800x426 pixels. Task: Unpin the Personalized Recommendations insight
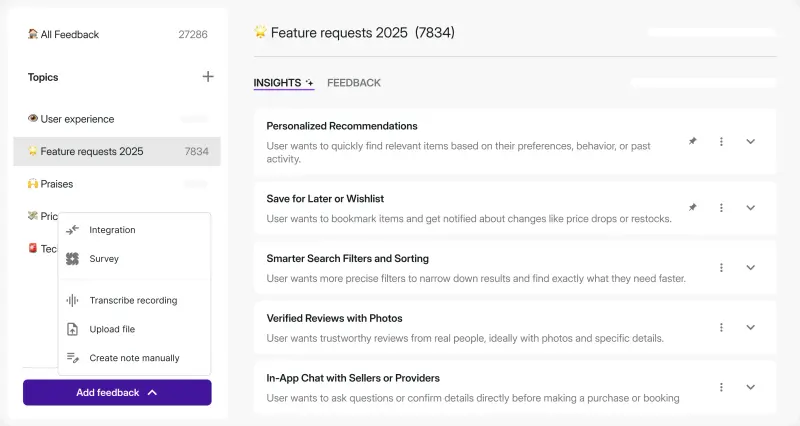click(x=692, y=141)
